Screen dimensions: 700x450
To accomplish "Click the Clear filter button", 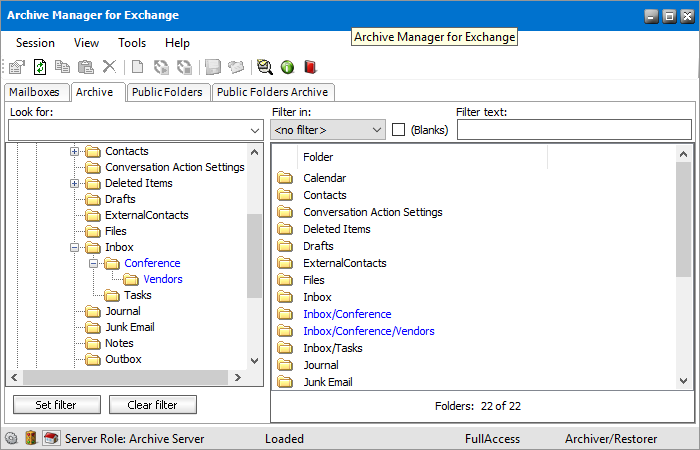I will [x=153, y=404].
